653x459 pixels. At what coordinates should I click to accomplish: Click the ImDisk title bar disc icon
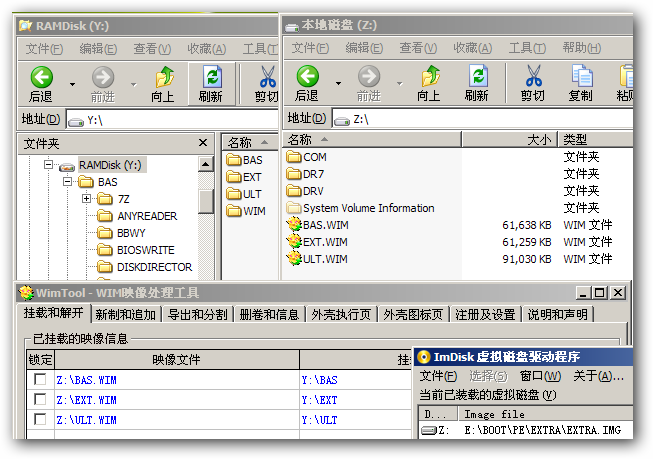point(424,357)
